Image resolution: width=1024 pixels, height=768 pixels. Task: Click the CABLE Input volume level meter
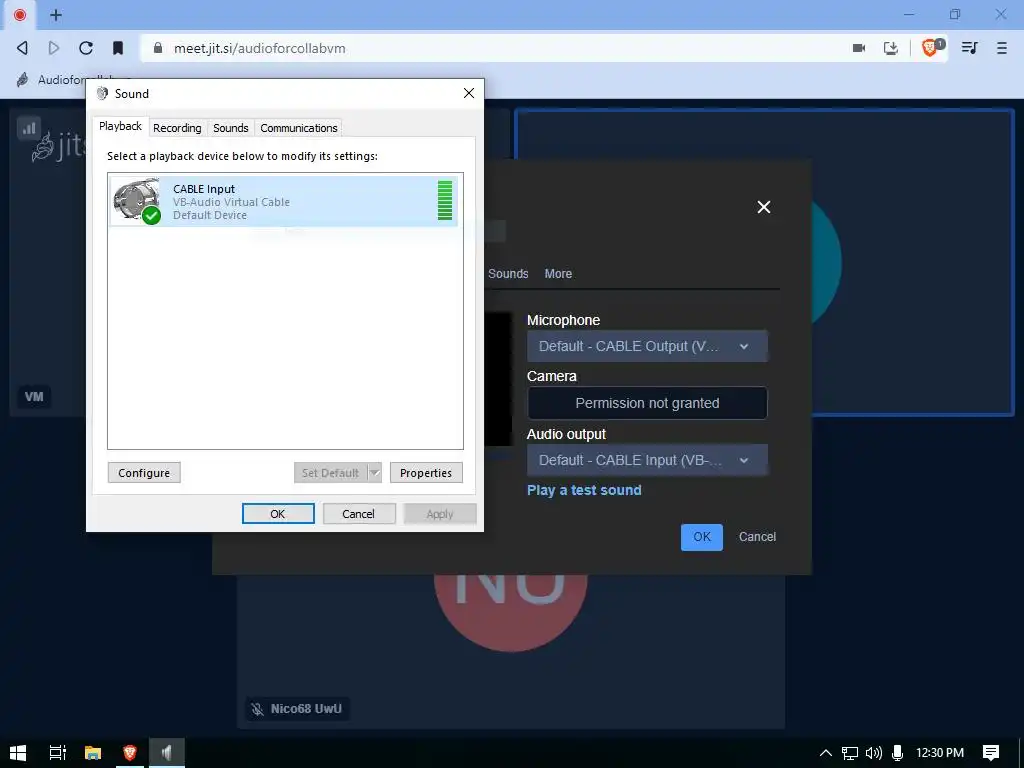[x=445, y=200]
